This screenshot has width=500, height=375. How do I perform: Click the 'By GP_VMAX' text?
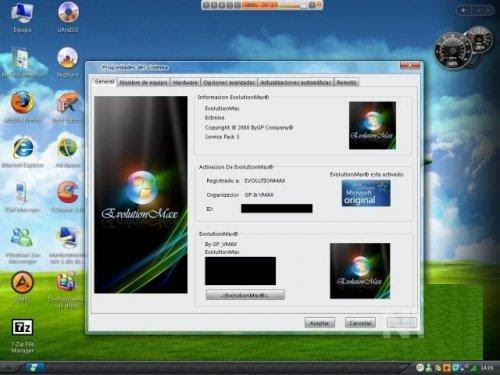(221, 244)
